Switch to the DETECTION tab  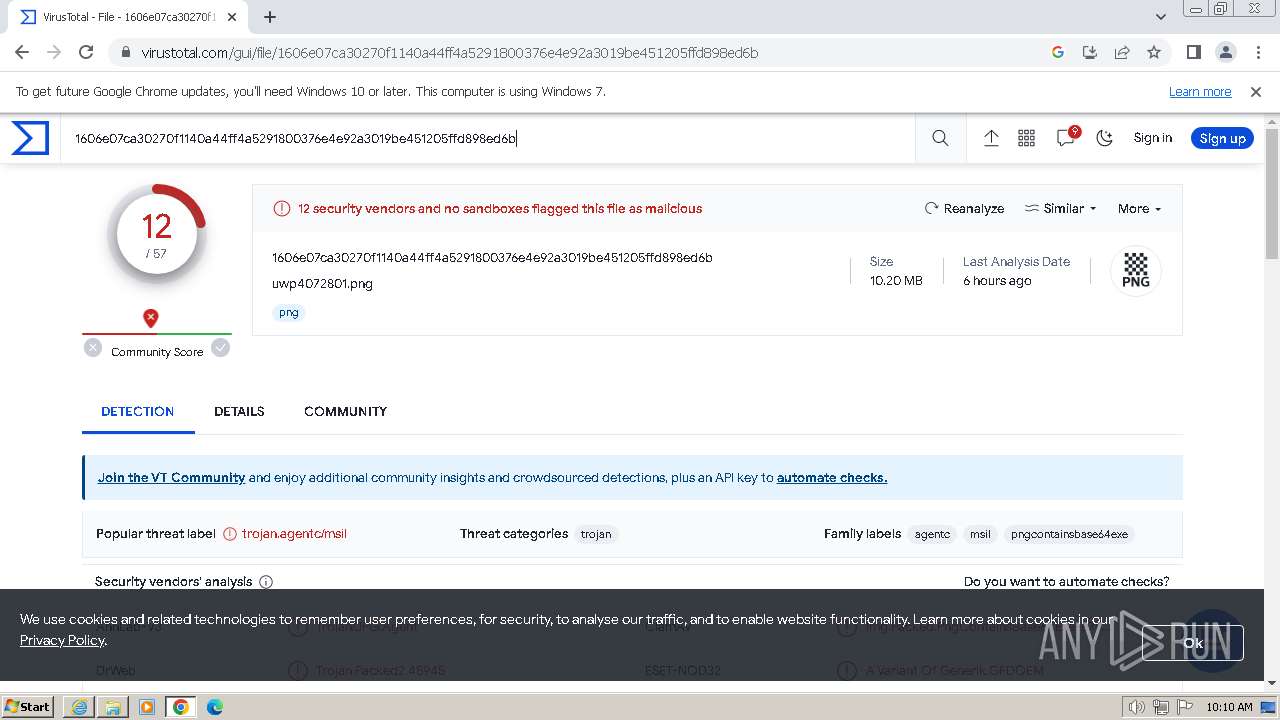click(x=138, y=411)
